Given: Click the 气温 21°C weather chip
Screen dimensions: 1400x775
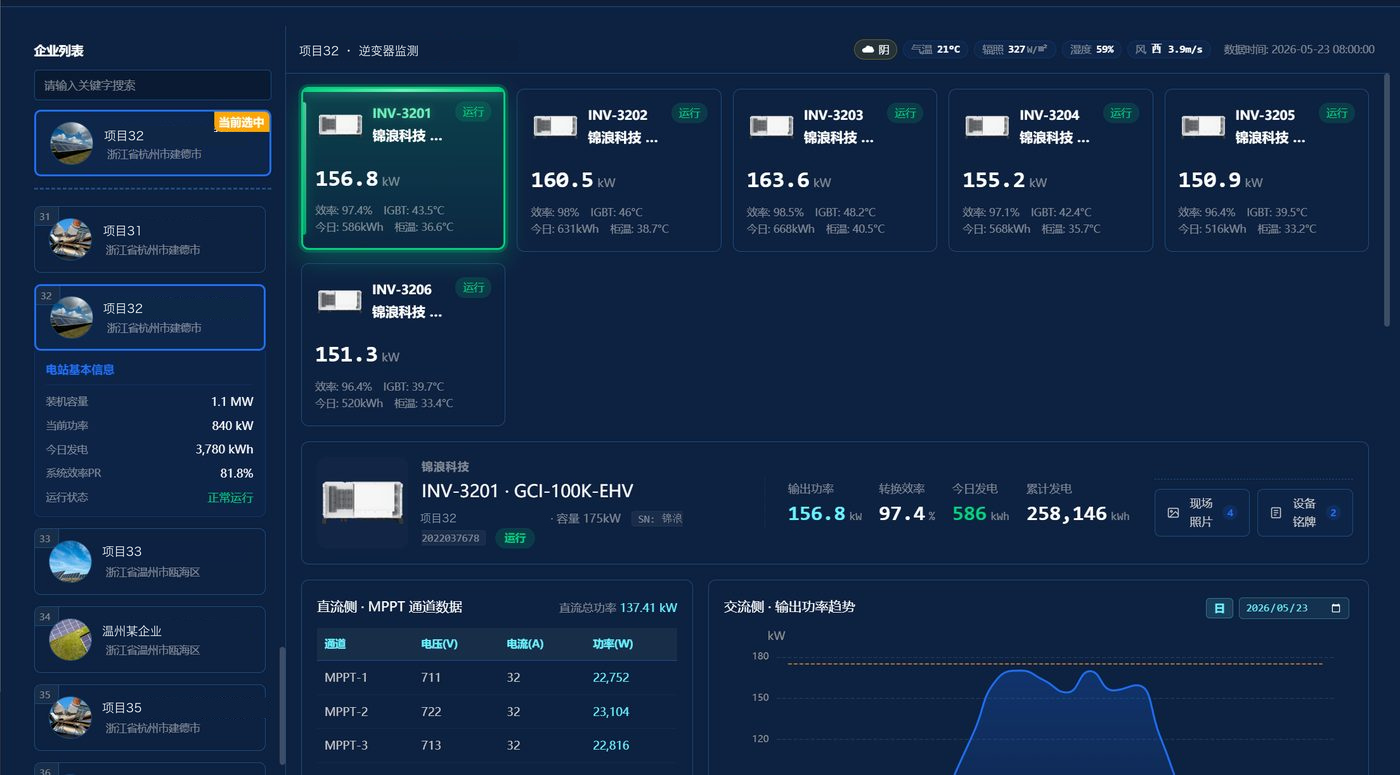Looking at the screenshot, I should click(935, 49).
